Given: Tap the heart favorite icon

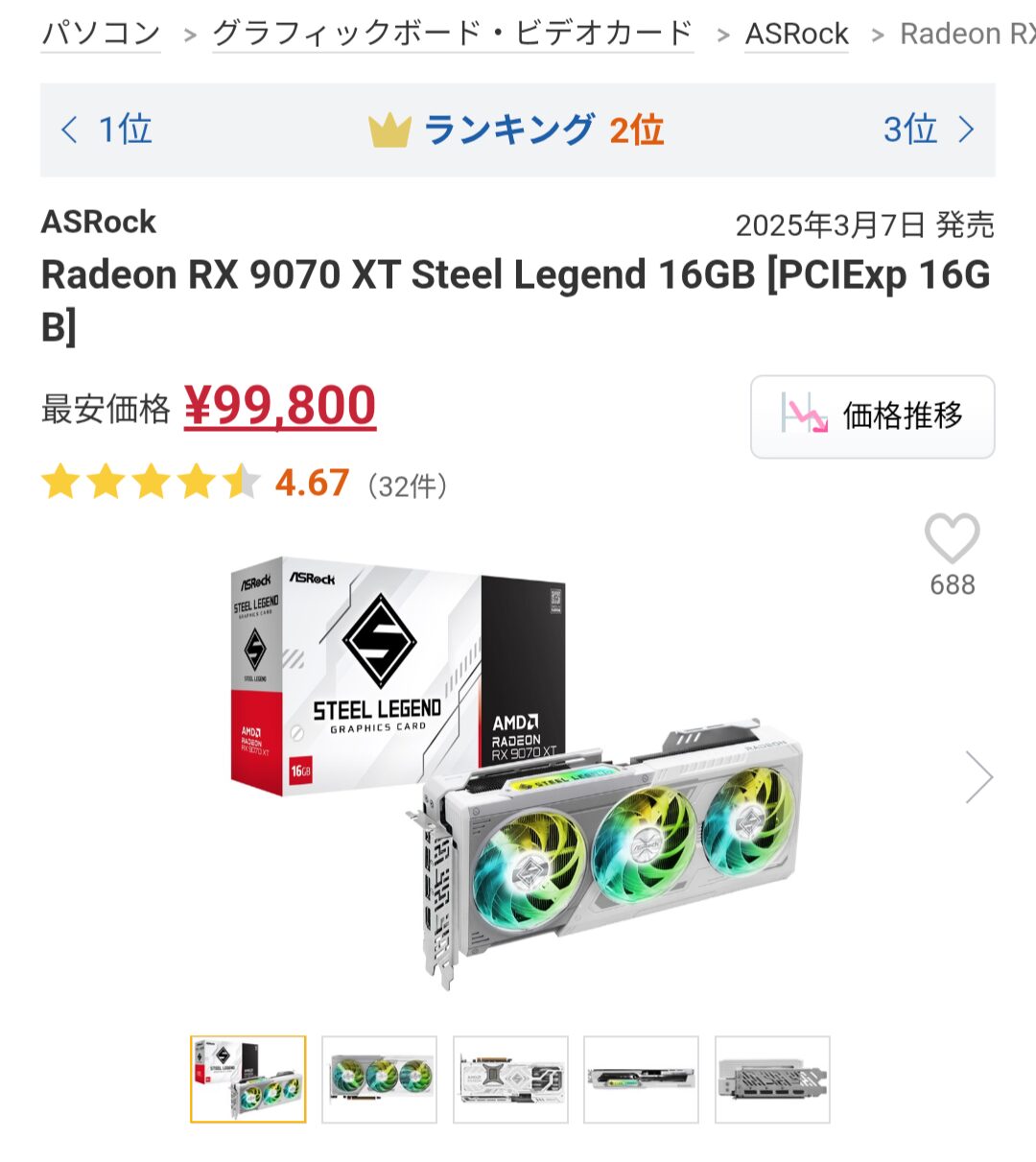Looking at the screenshot, I should coord(952,538).
